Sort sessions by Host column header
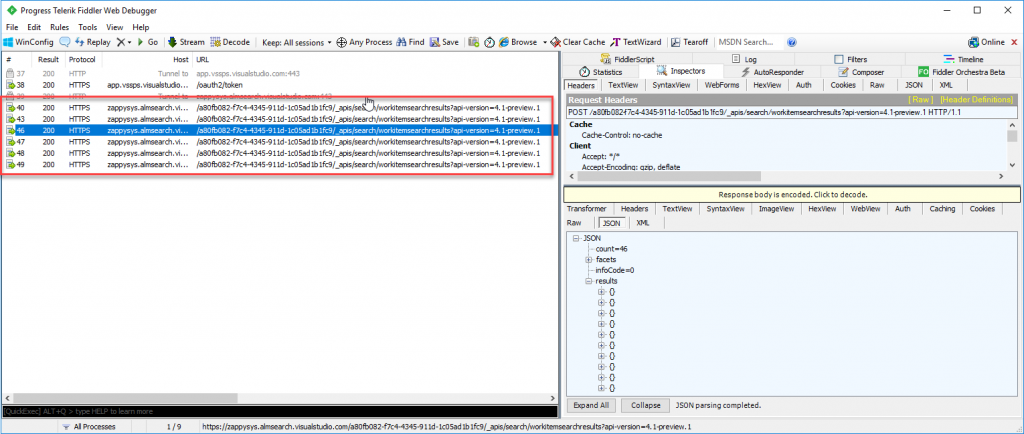This screenshot has width=1024, height=434. click(148, 59)
